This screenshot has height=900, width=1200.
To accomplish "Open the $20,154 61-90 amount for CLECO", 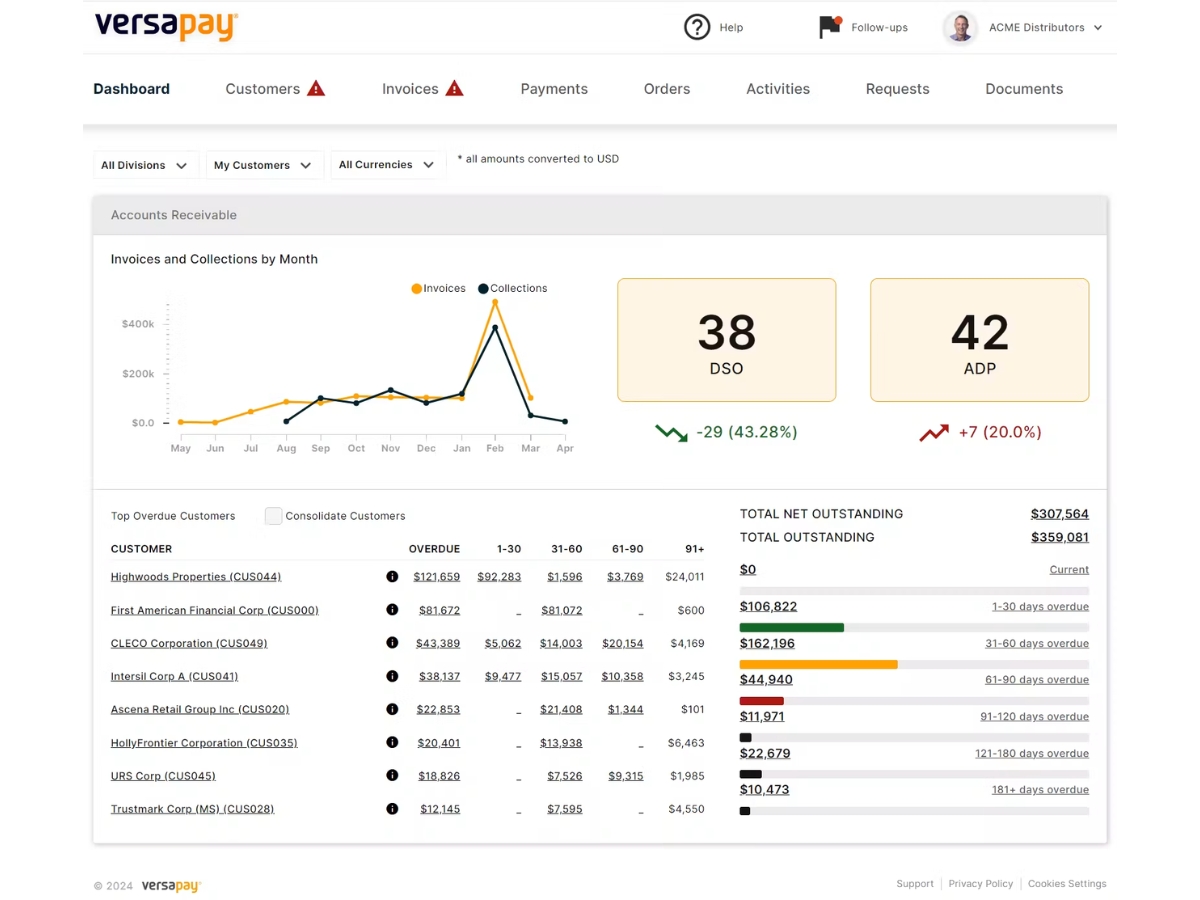I will tap(623, 643).
